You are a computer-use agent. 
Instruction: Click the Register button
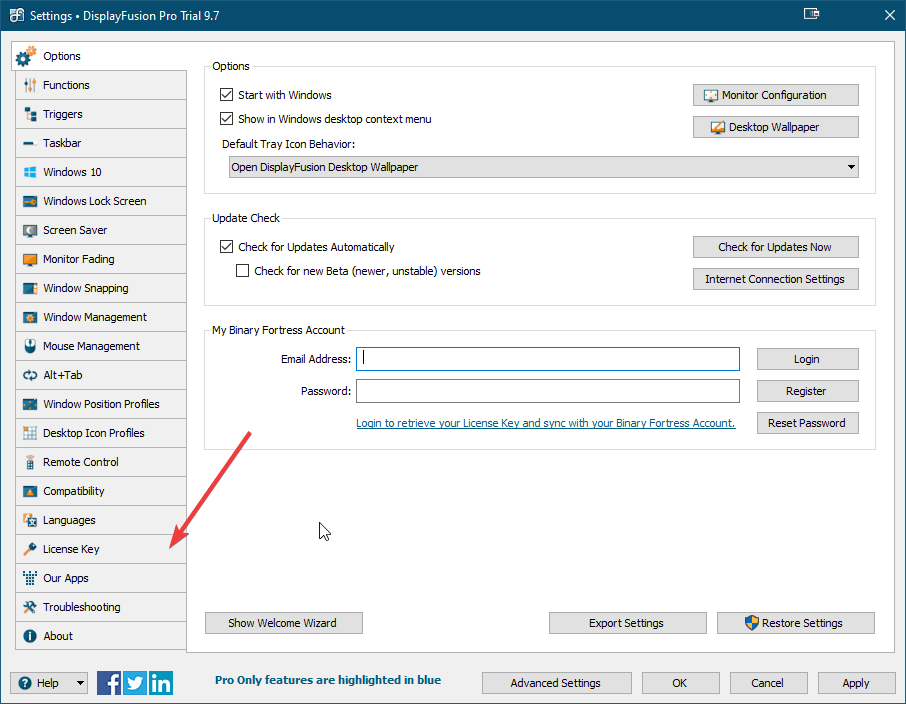click(808, 391)
